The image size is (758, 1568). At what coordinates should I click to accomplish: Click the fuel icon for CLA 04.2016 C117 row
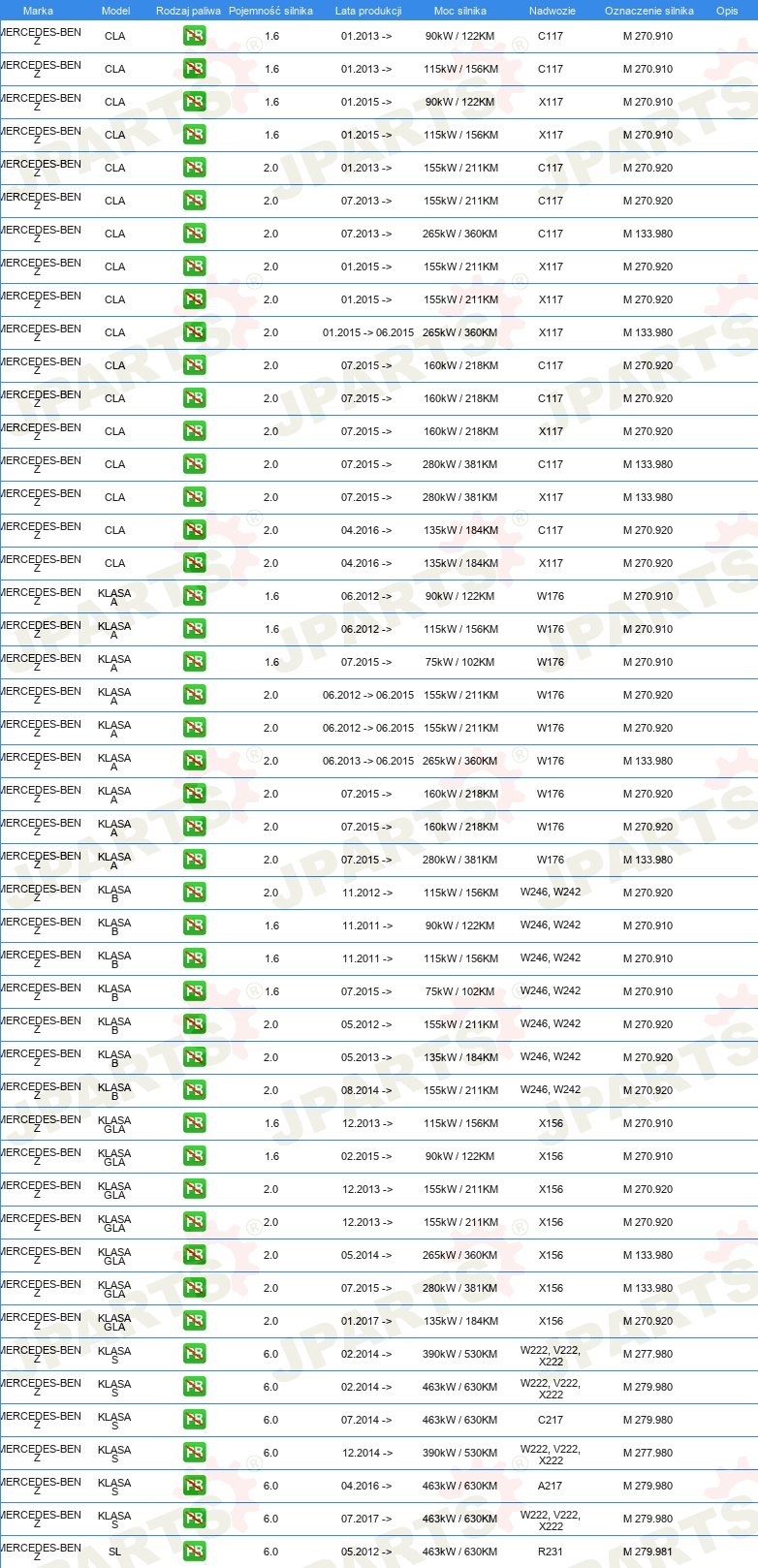pyautogui.click(x=194, y=530)
